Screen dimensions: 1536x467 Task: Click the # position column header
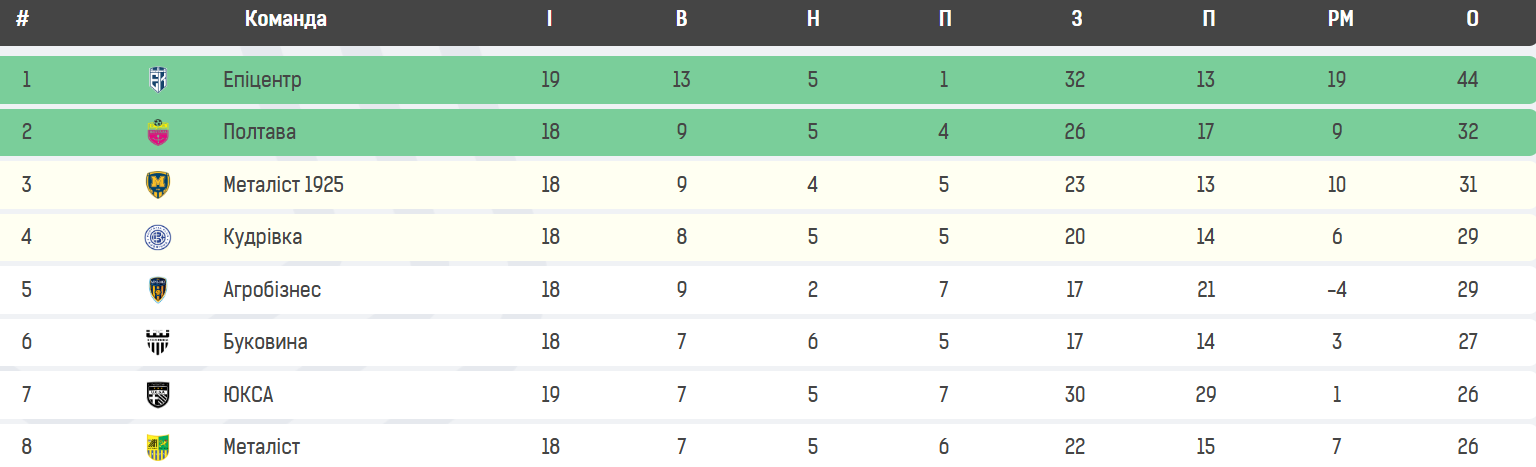click(x=22, y=19)
